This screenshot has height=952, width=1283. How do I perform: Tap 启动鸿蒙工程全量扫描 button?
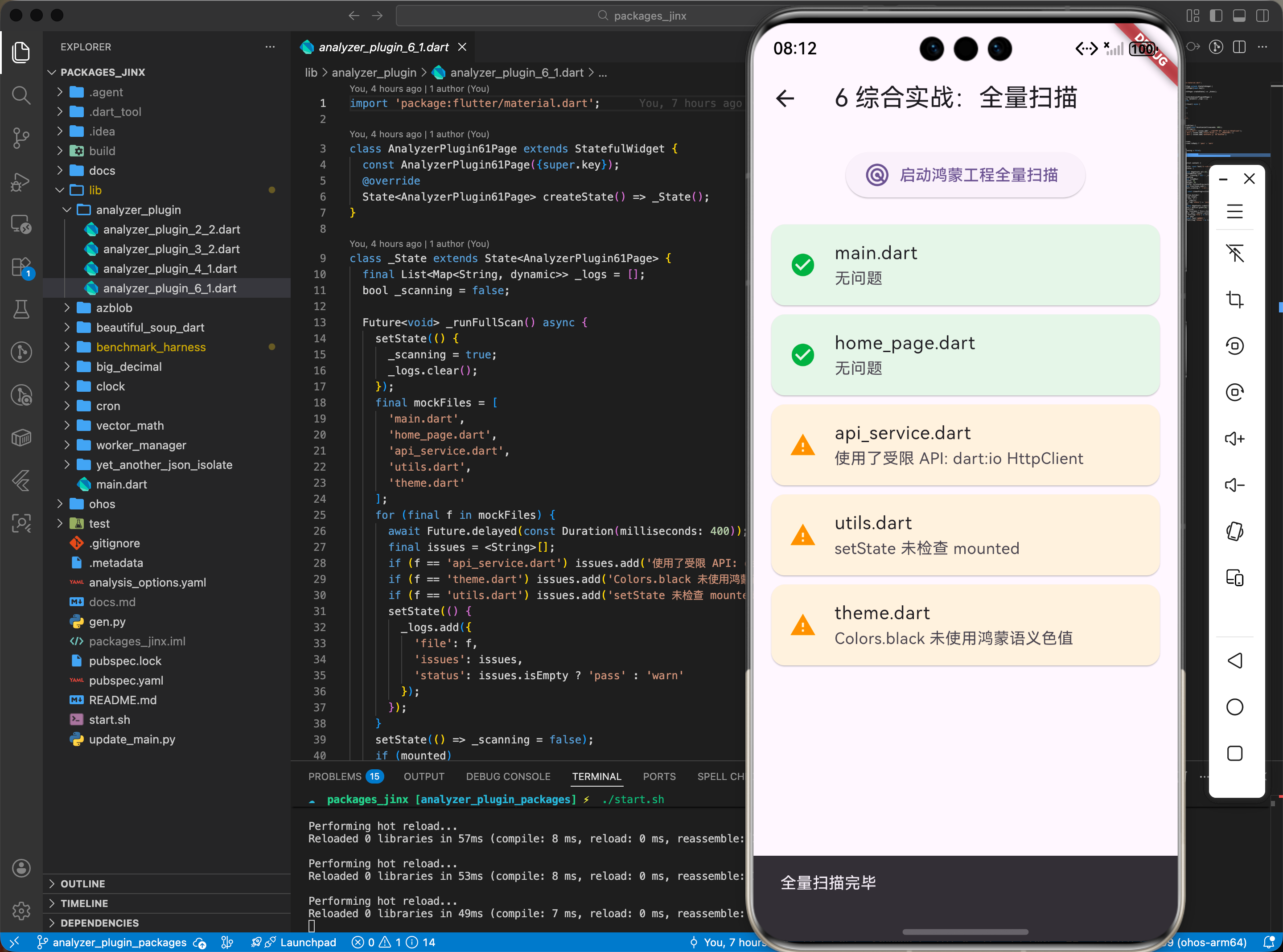coord(965,175)
